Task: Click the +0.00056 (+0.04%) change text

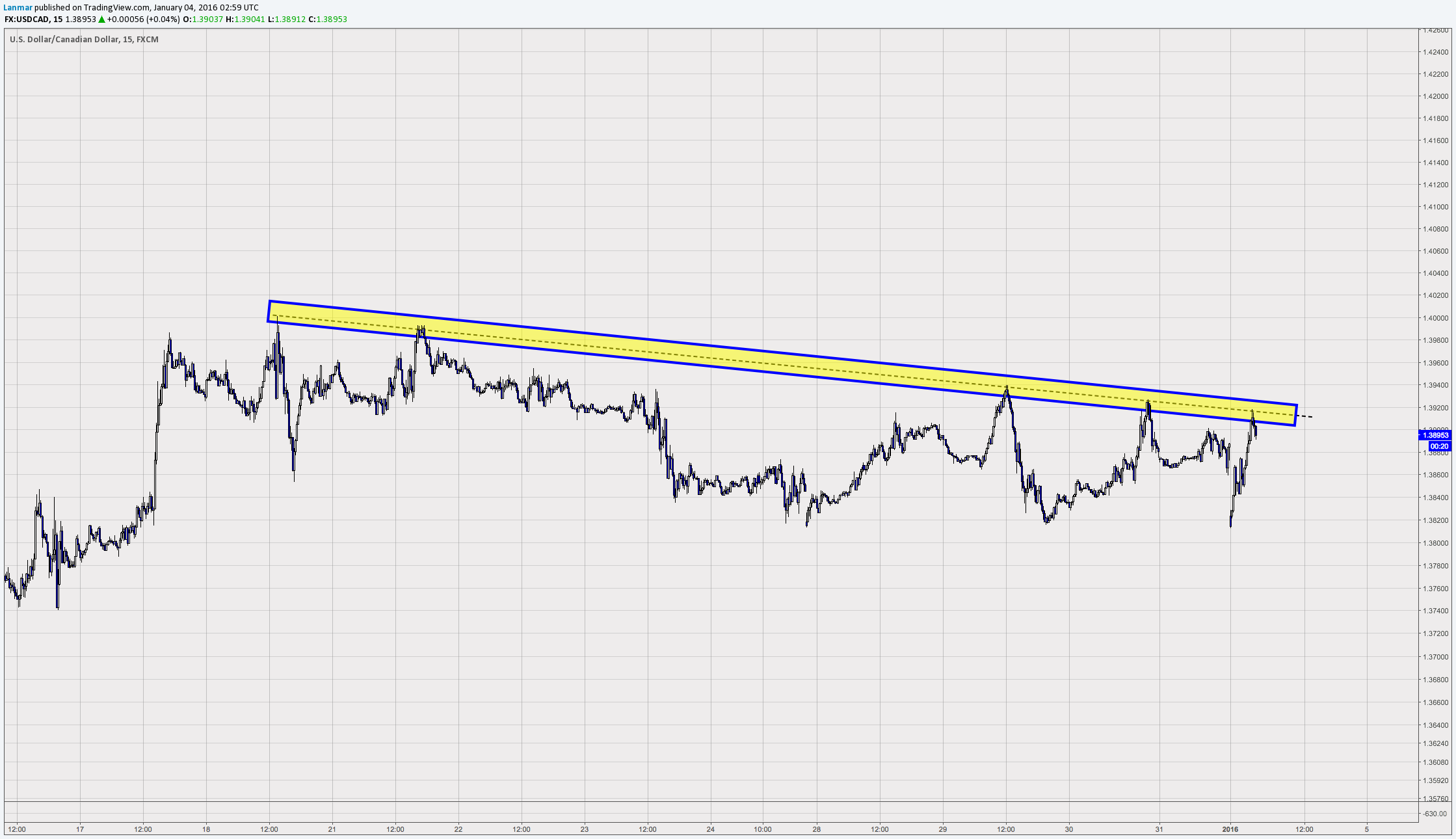Action: (x=144, y=20)
